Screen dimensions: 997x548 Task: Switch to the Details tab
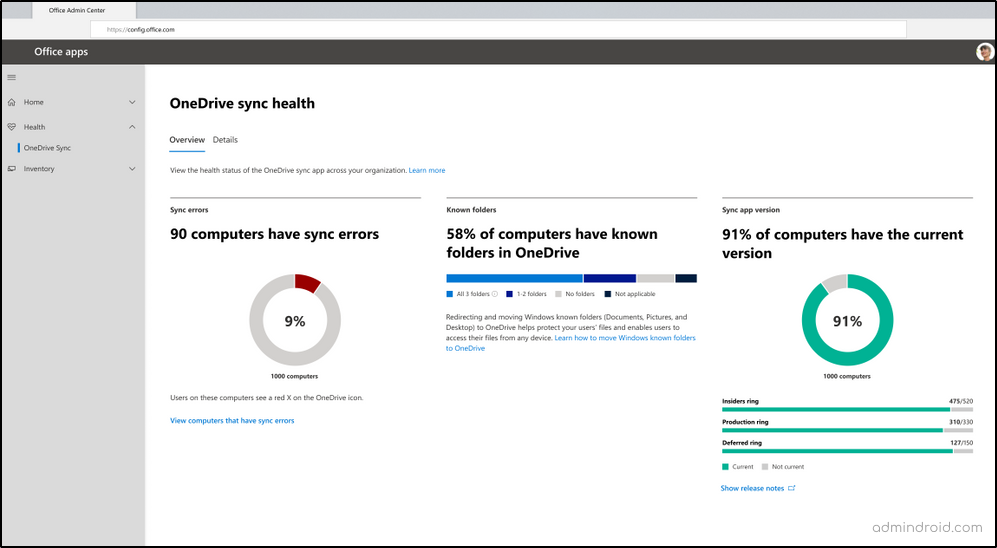tap(225, 140)
